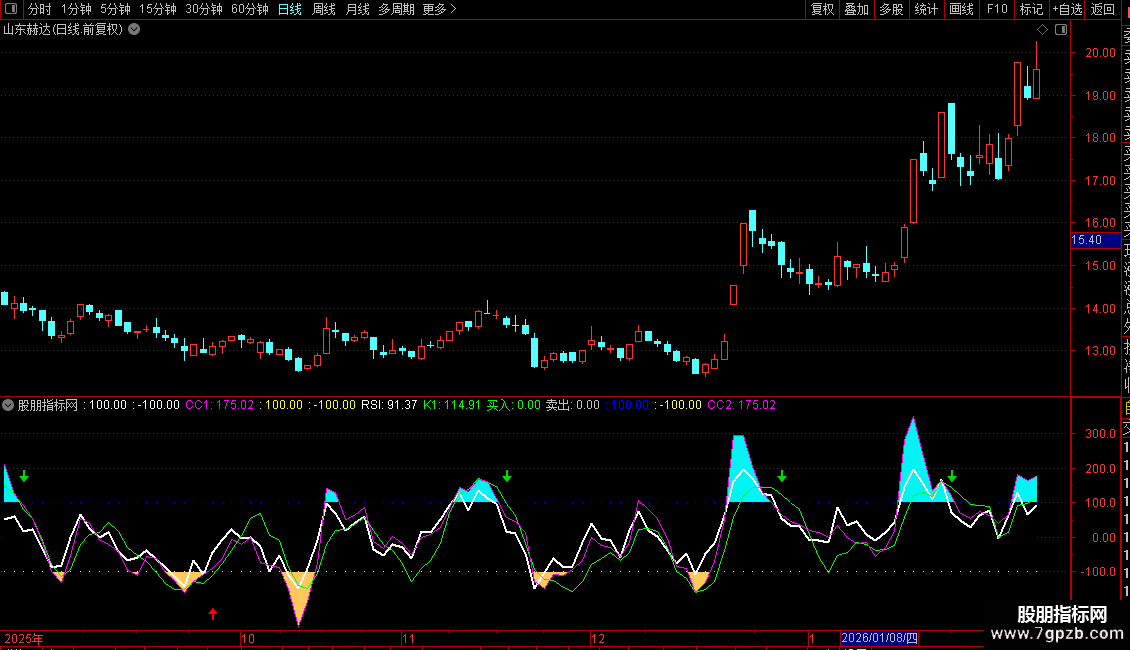Click the 股朋指标网 indicator name
The image size is (1130, 650).
click(48, 405)
